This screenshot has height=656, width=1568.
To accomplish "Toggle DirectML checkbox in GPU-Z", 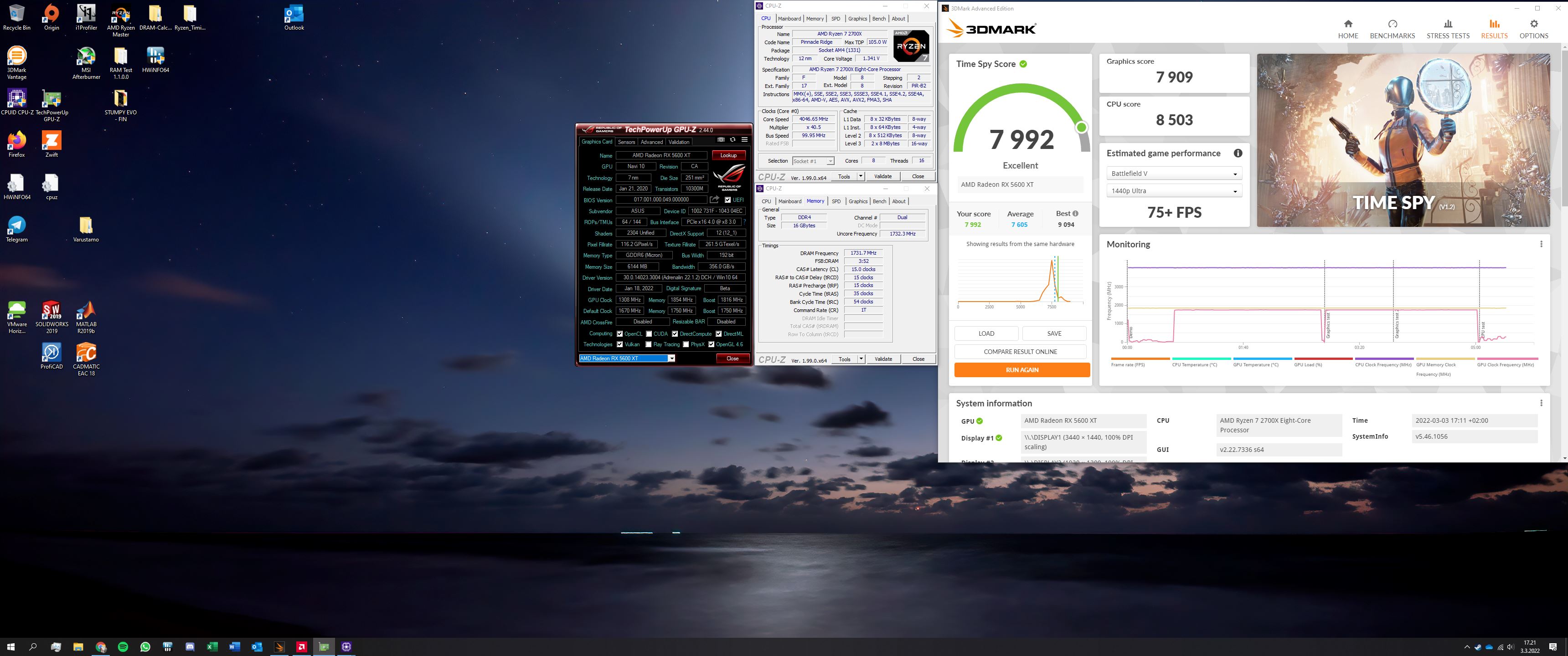I will 718,333.
